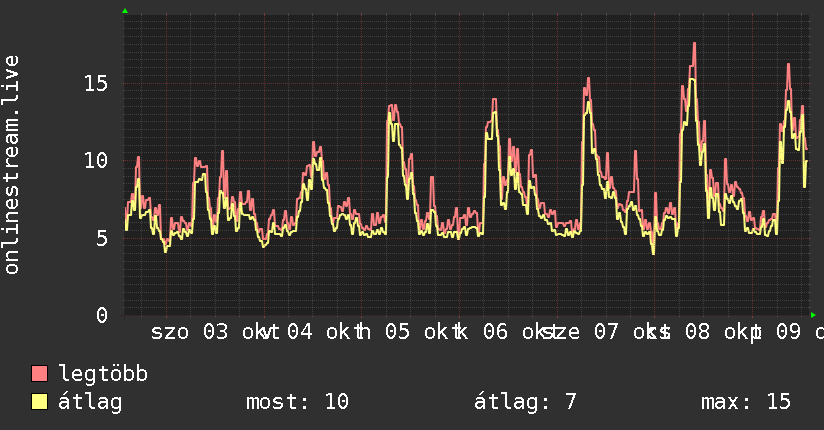This screenshot has height=430, width=824.
Task: Click the átlag: 7 statistic
Action: click(525, 402)
